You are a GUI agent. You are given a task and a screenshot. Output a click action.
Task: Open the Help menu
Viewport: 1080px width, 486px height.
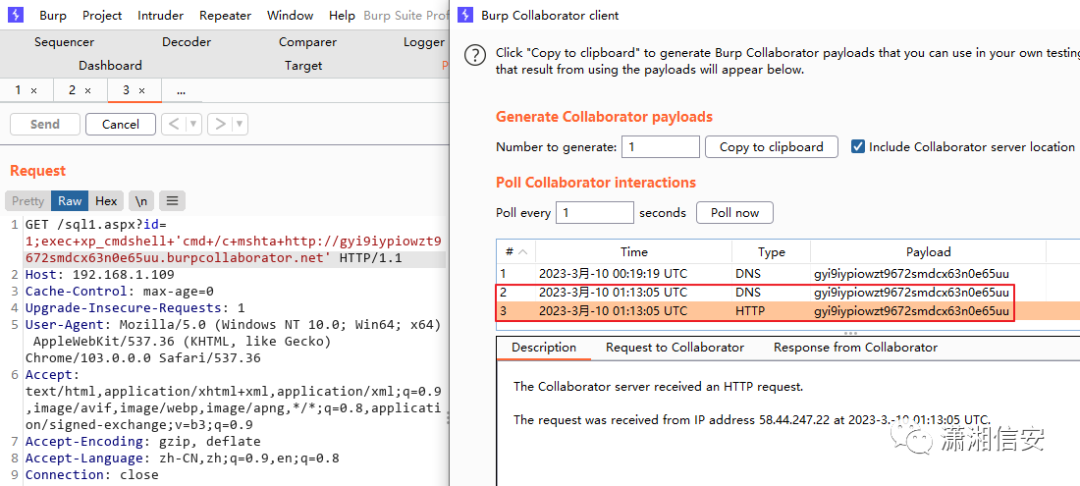(342, 15)
